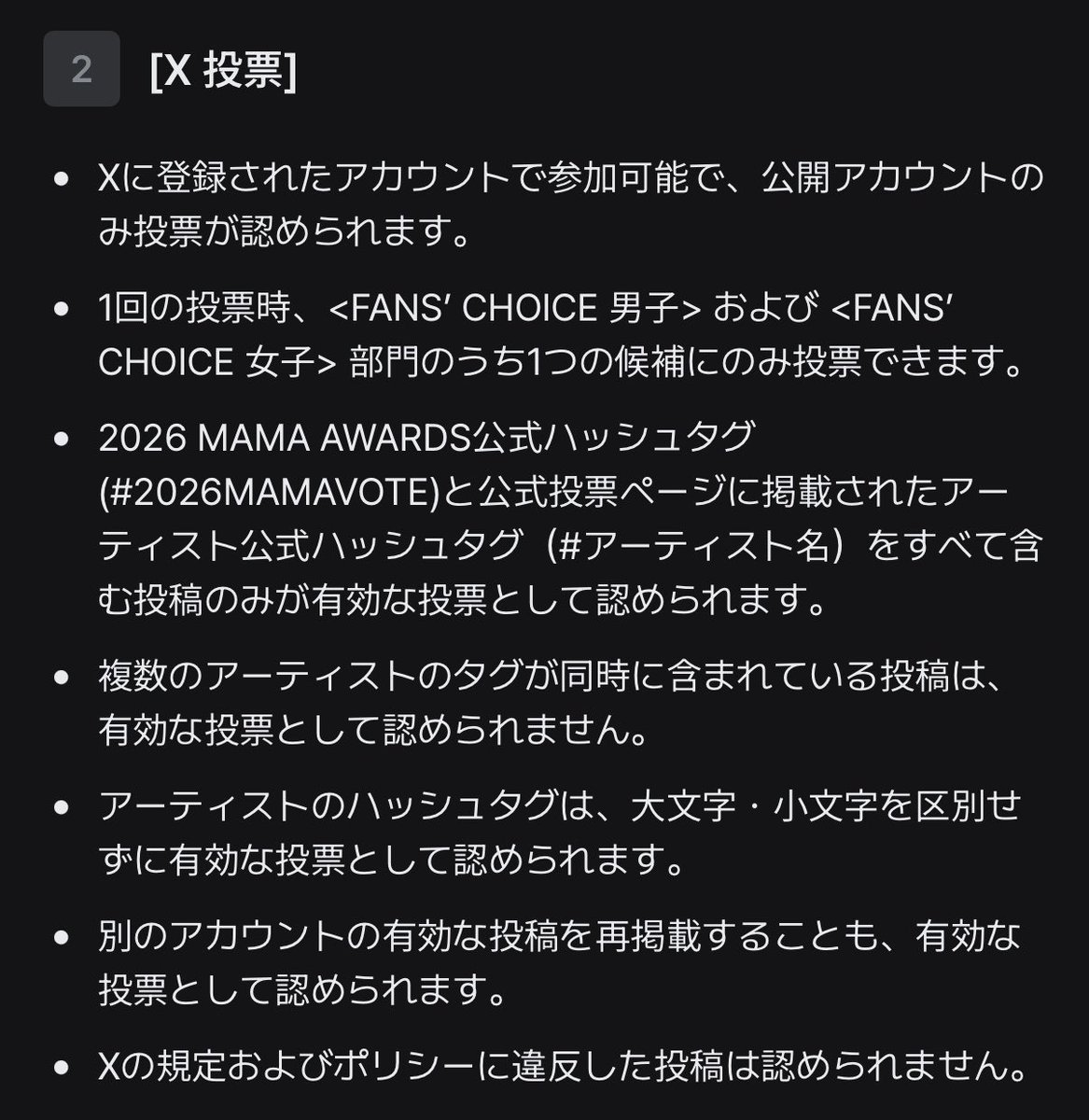Select the [X 投票] section heading
The width and height of the screenshot is (1089, 1120).
[223, 69]
